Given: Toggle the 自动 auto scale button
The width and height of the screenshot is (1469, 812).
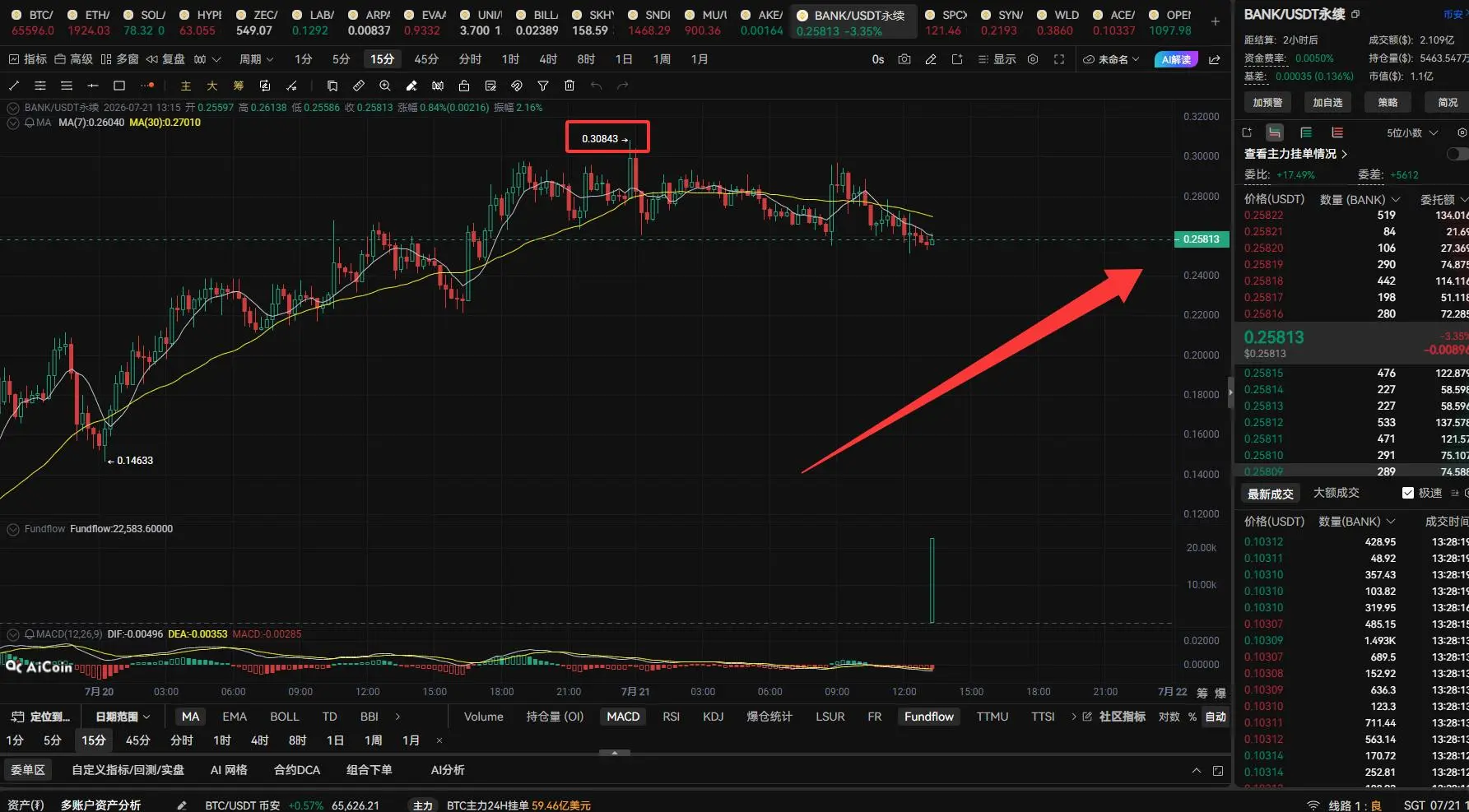Looking at the screenshot, I should (1216, 717).
